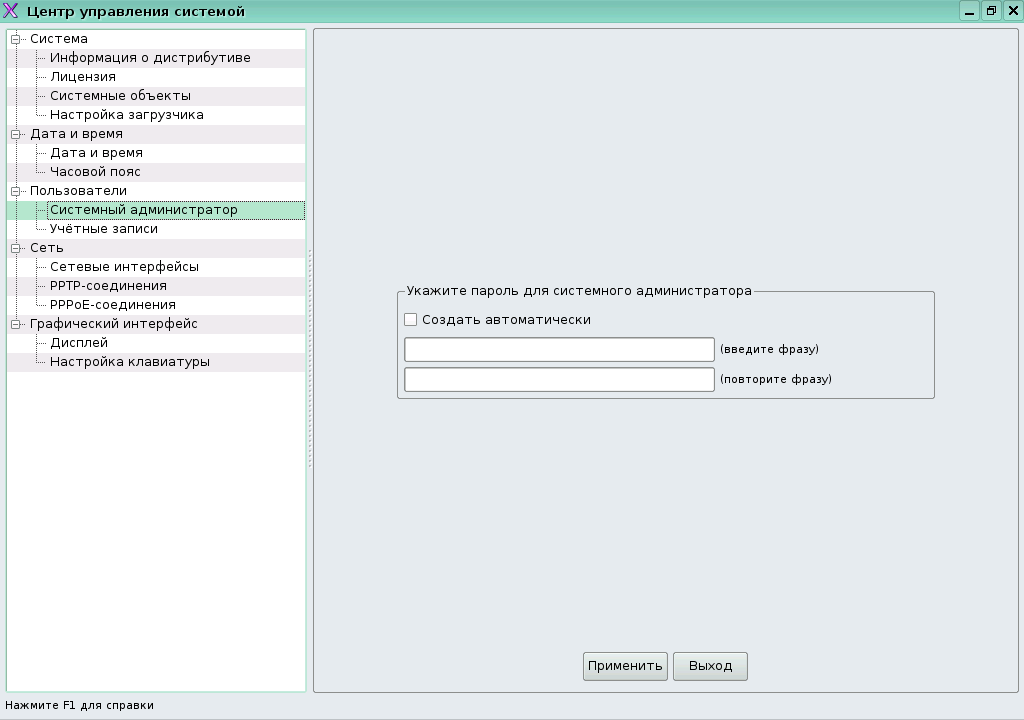Open Часовой пояс settings
Viewport: 1024px width, 720px height.
pos(95,172)
